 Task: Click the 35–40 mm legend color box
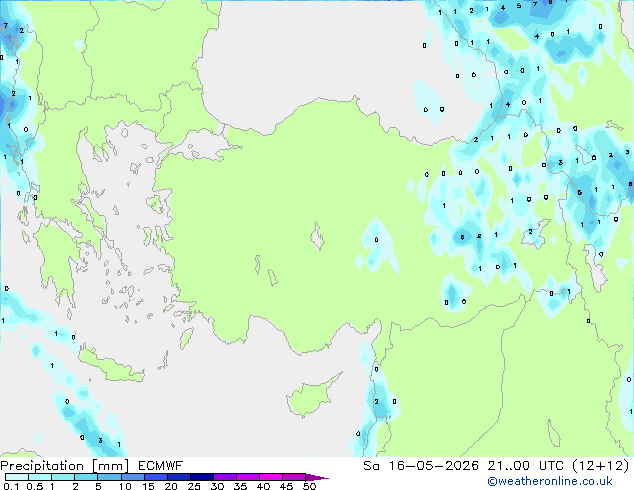pyautogui.click(x=247, y=477)
